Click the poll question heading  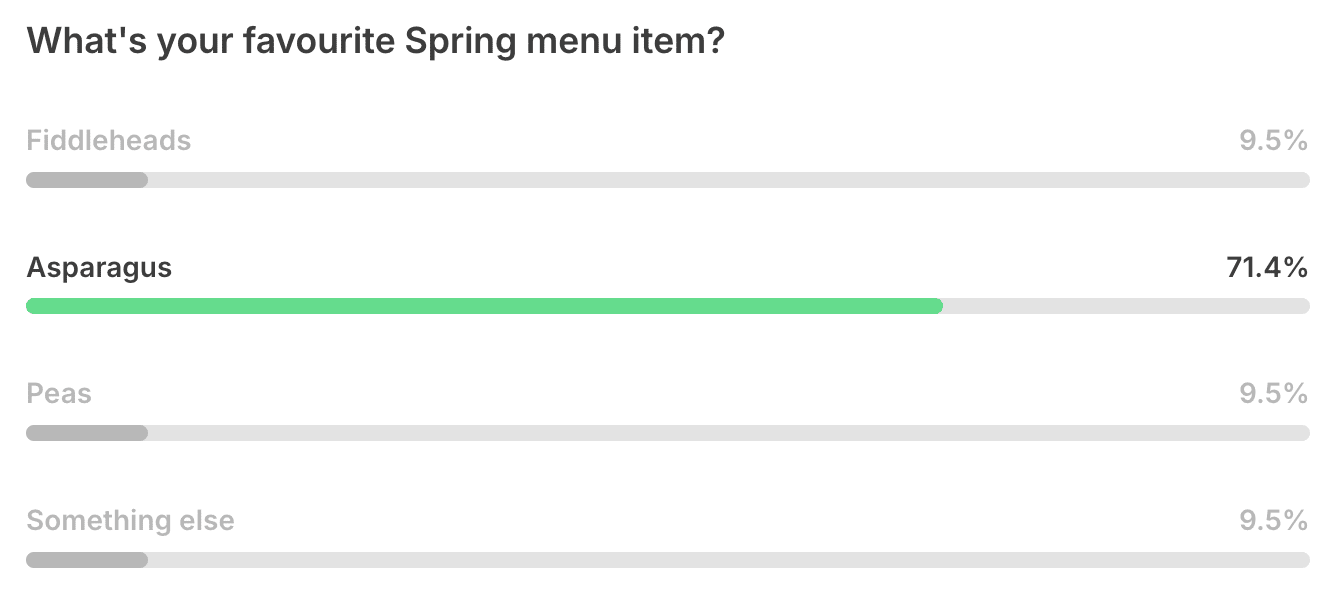(375, 44)
